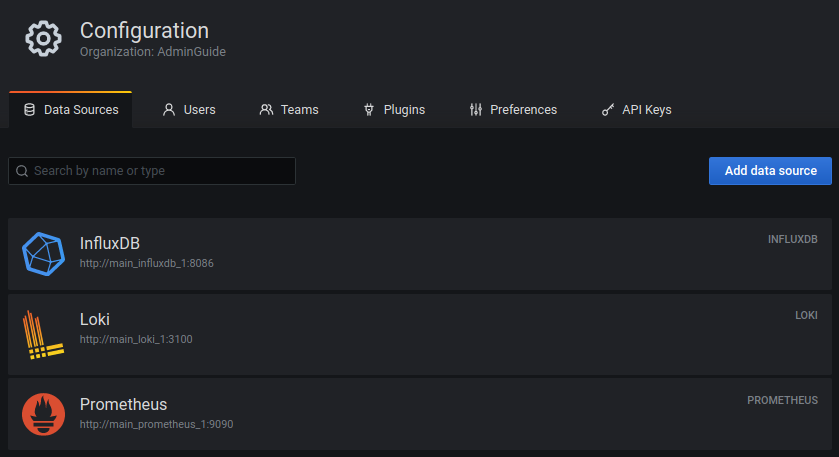Click the plug icon on Plugins tab
839x457 pixels.
coord(369,110)
